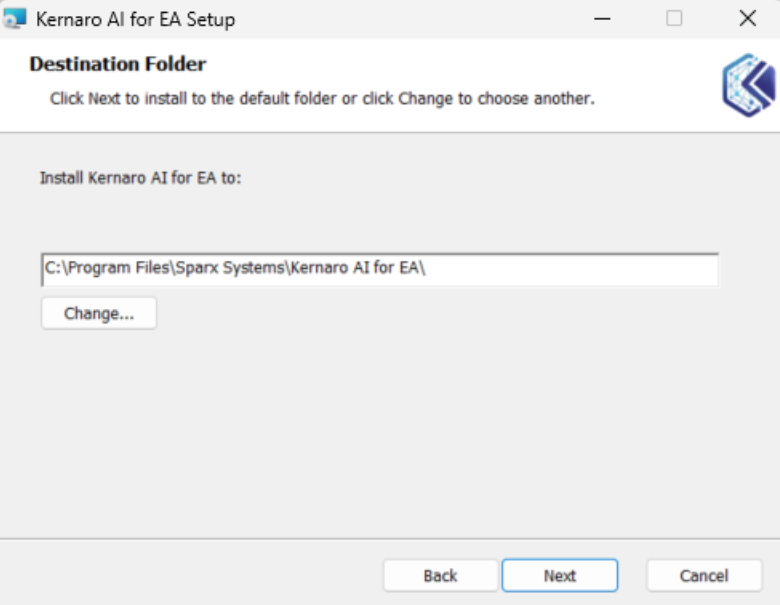Go Back to the previous setup step
Screen dimensions: 780x605
[x=440, y=575]
